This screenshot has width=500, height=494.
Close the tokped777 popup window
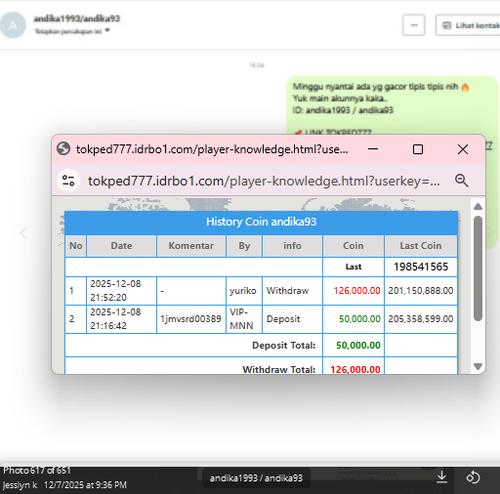click(x=463, y=149)
